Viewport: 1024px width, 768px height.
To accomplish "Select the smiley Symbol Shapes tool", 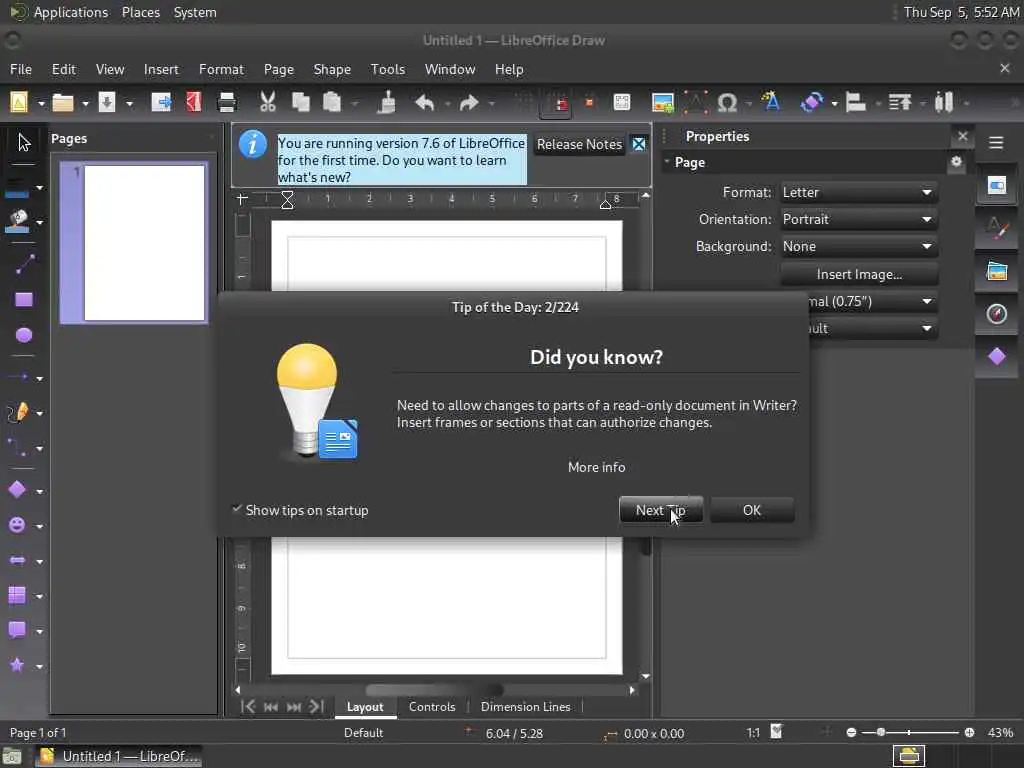I will pos(17,525).
